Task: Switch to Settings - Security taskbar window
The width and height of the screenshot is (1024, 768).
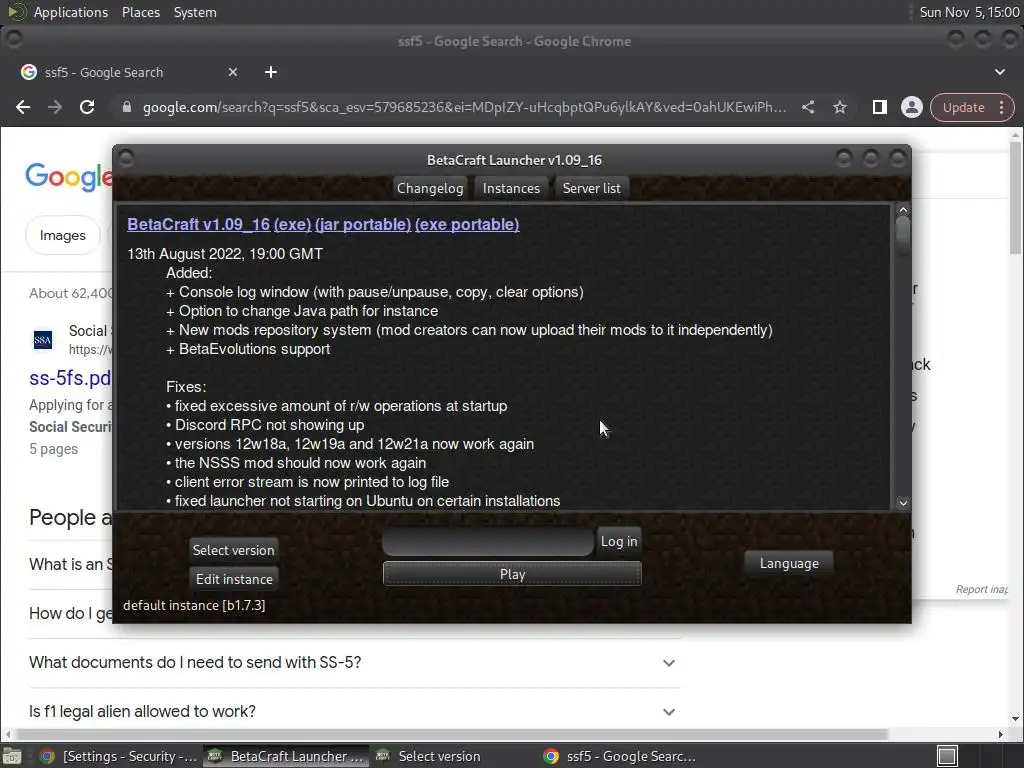Action: [118, 756]
